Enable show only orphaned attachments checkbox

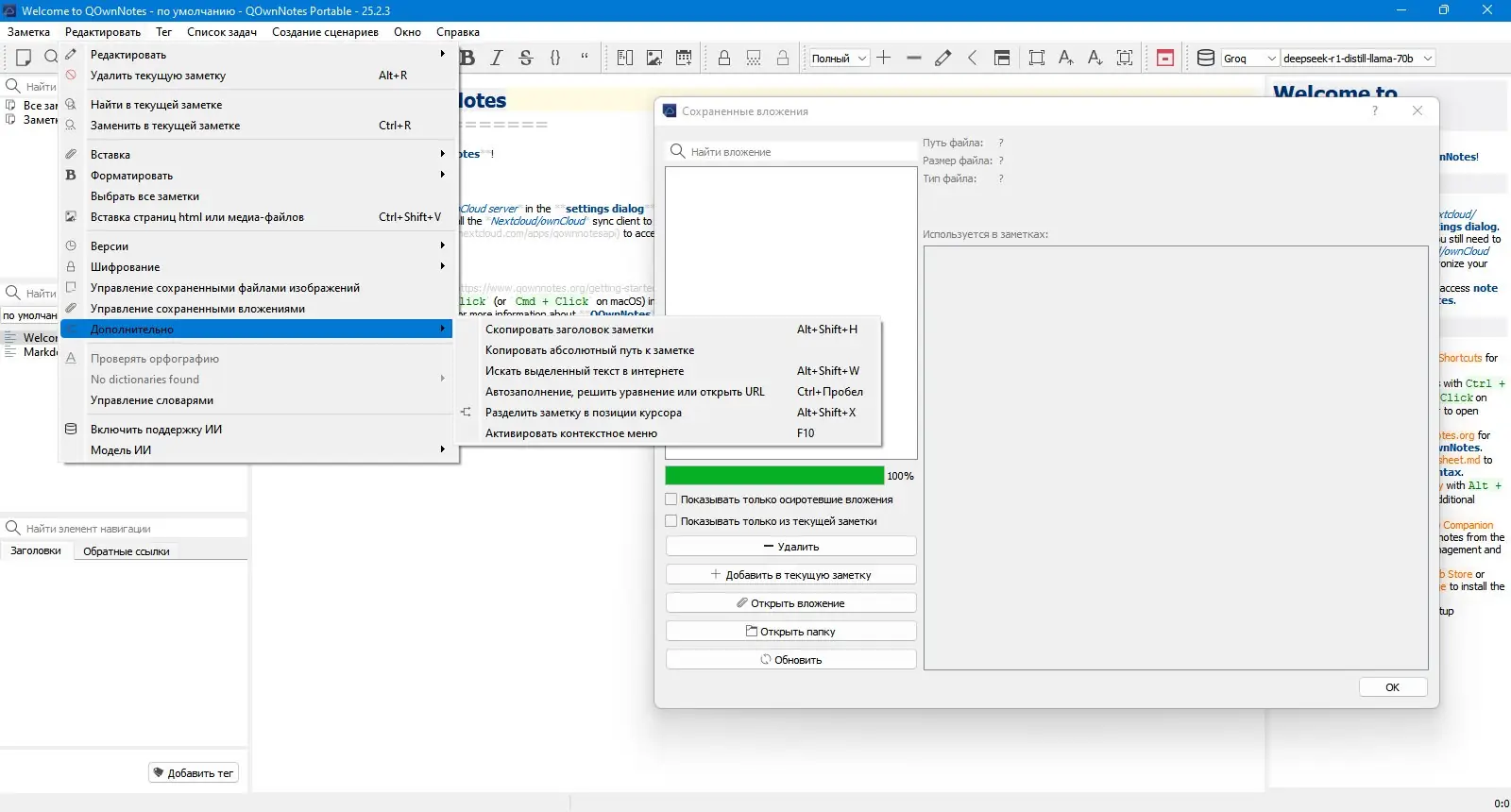click(x=671, y=499)
